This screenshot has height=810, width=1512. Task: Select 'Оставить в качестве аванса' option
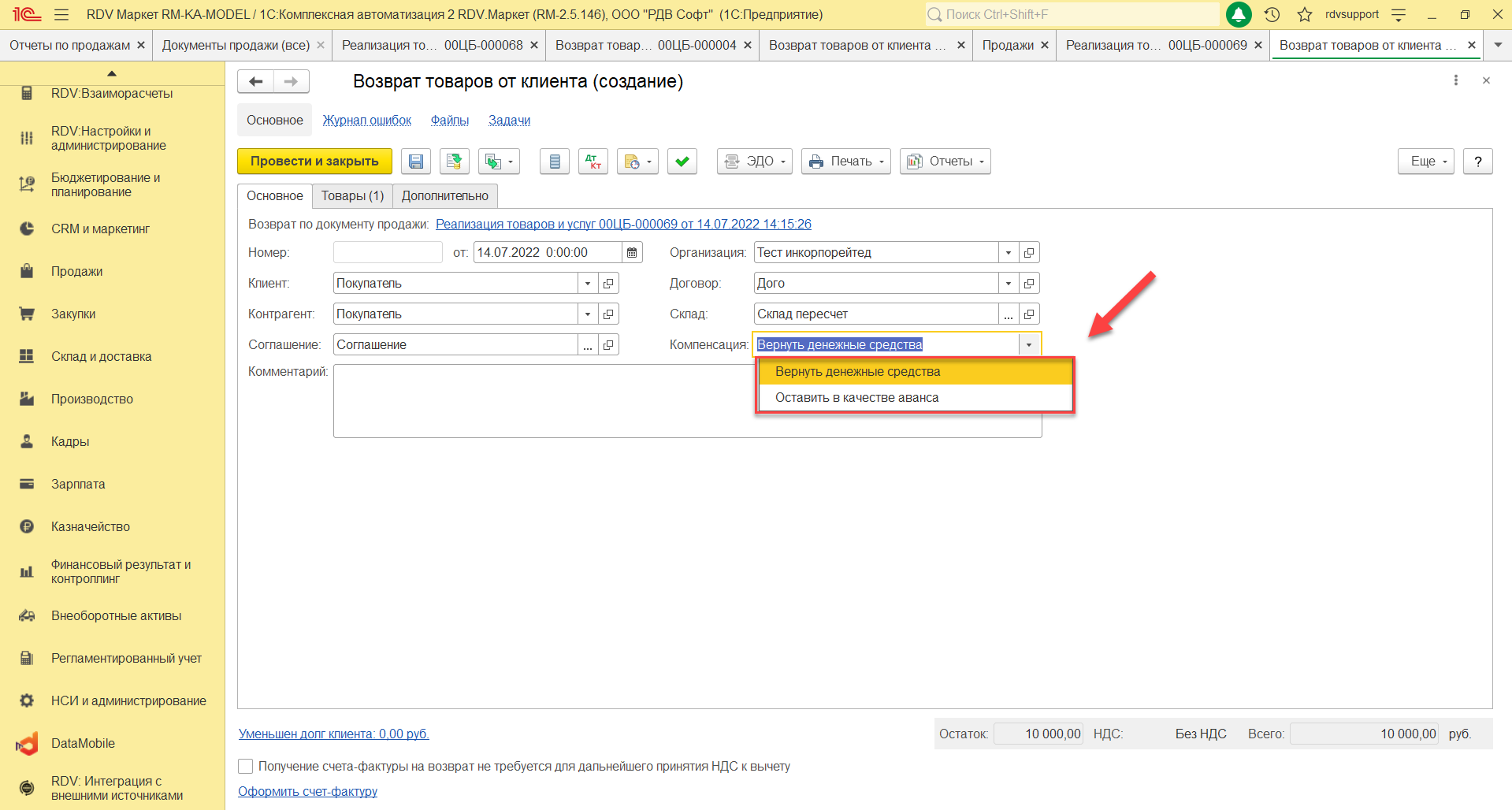[856, 398]
